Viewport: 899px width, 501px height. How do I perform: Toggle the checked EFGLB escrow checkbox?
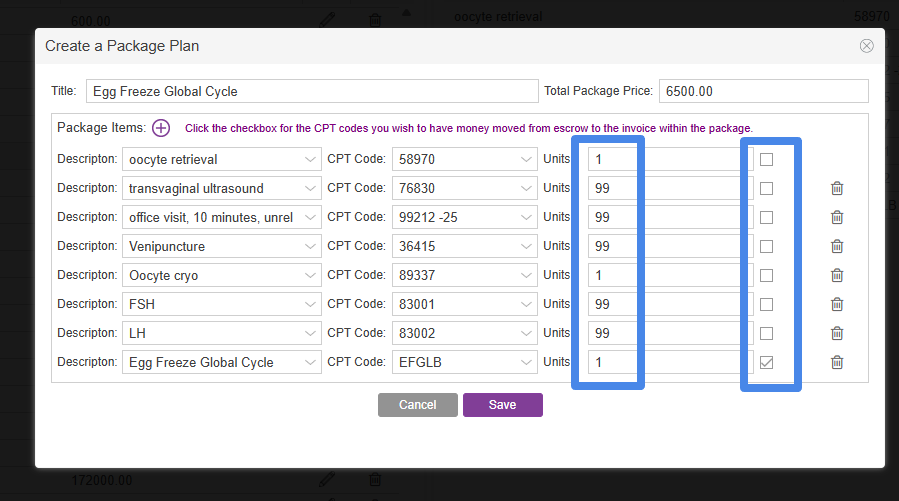767,362
